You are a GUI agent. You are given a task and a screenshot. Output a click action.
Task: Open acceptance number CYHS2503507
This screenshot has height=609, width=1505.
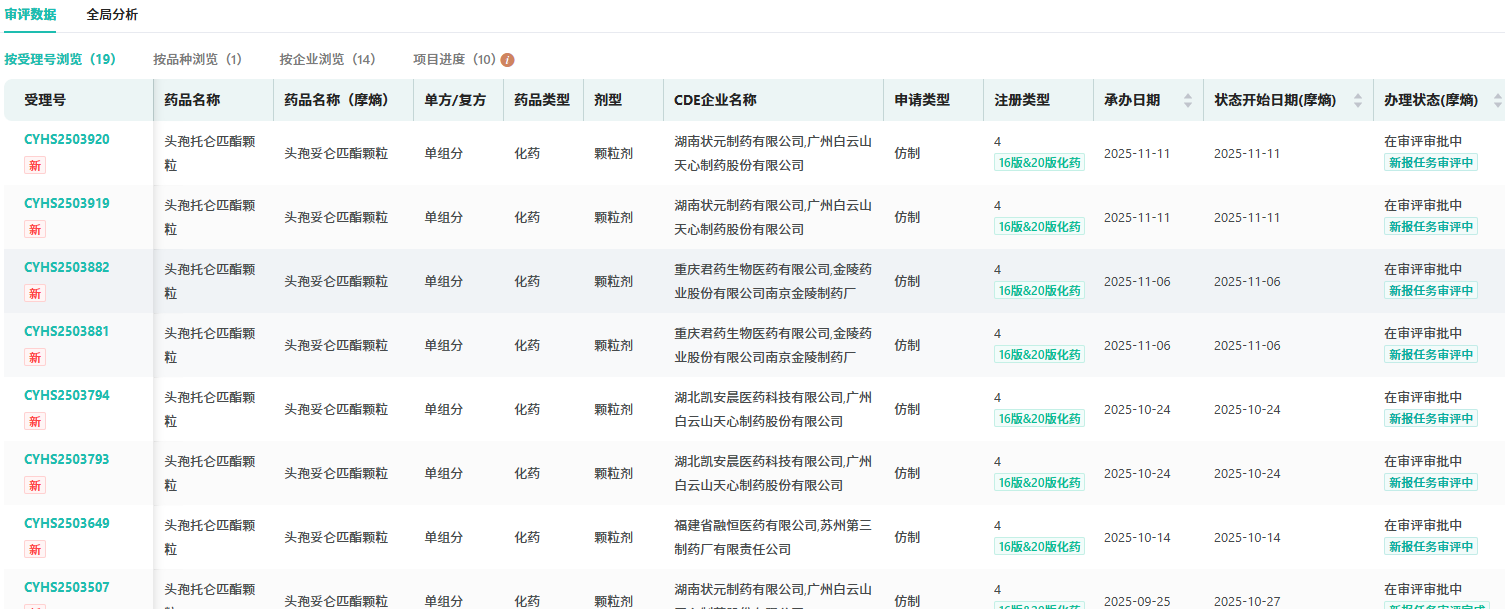point(67,588)
